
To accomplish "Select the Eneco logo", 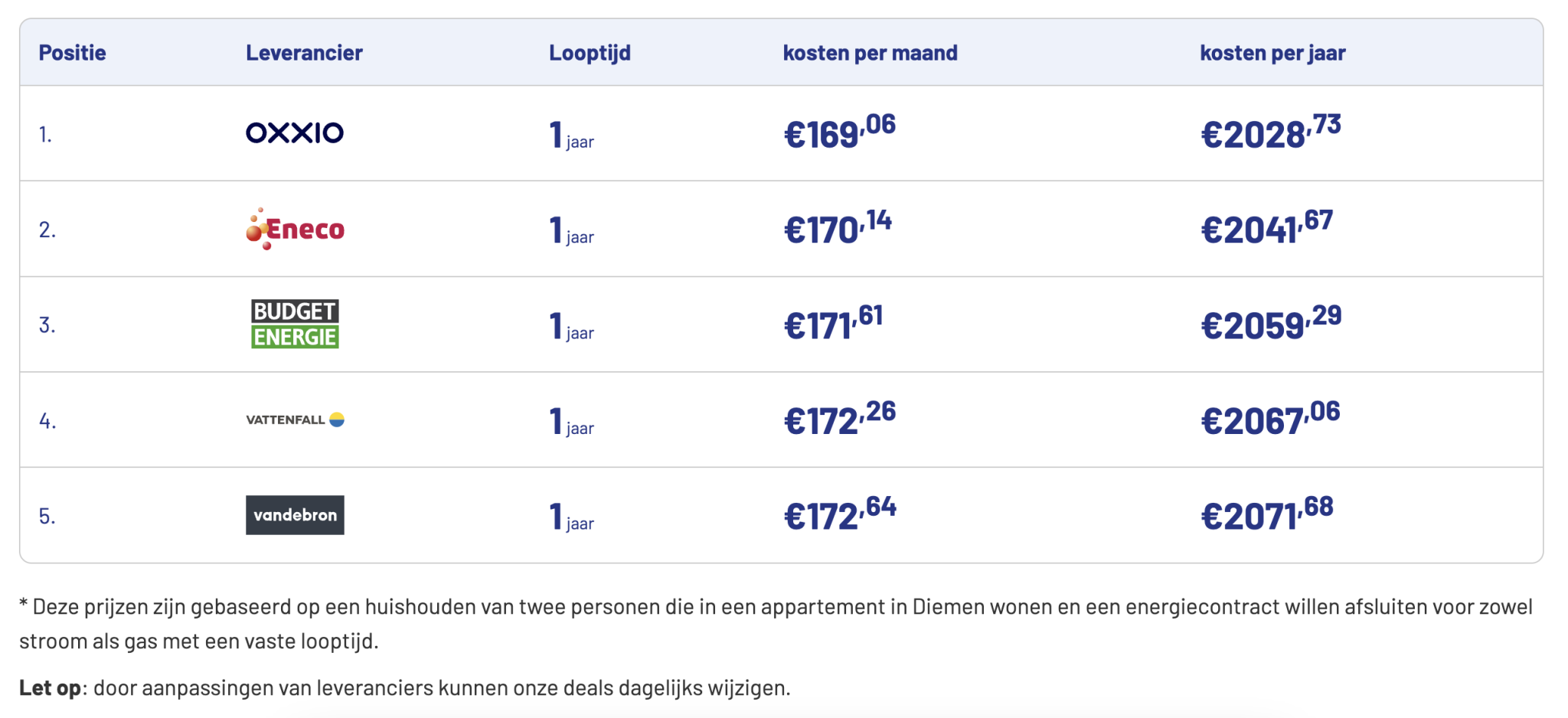I will [x=295, y=229].
